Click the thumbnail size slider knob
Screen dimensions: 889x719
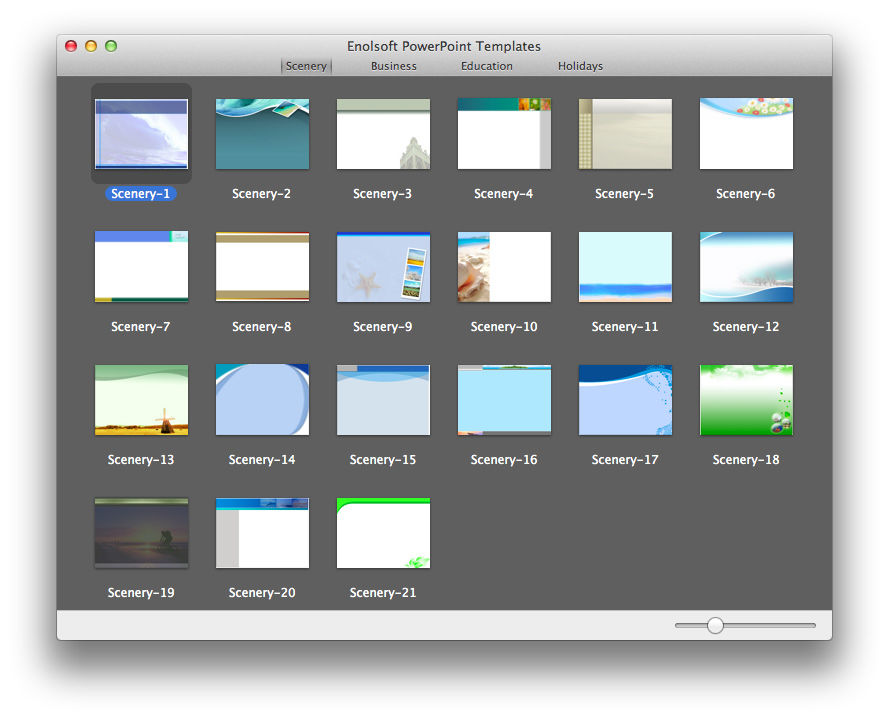pyautogui.click(x=715, y=625)
